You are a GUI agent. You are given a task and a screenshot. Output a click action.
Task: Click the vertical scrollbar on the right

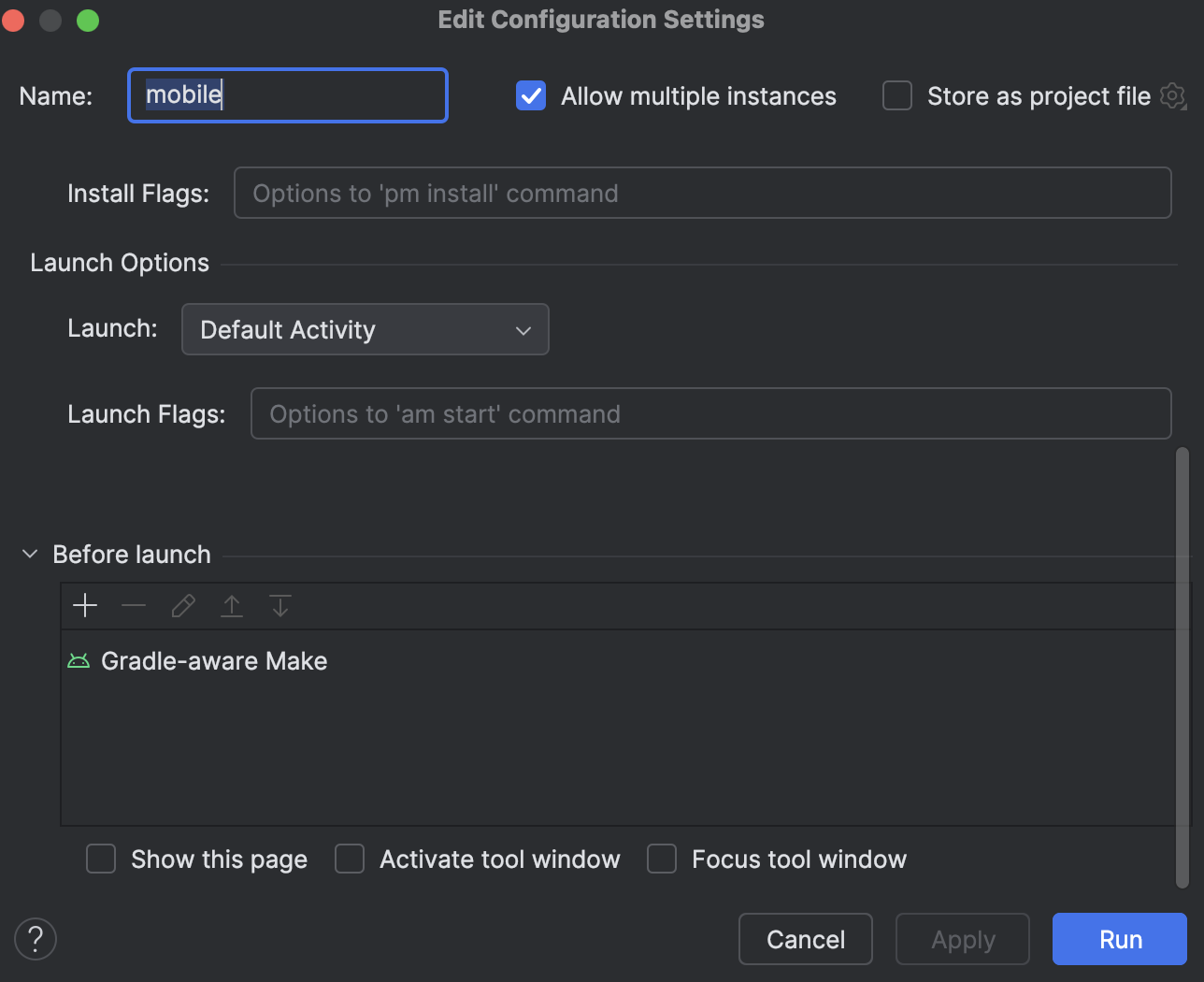click(1182, 668)
